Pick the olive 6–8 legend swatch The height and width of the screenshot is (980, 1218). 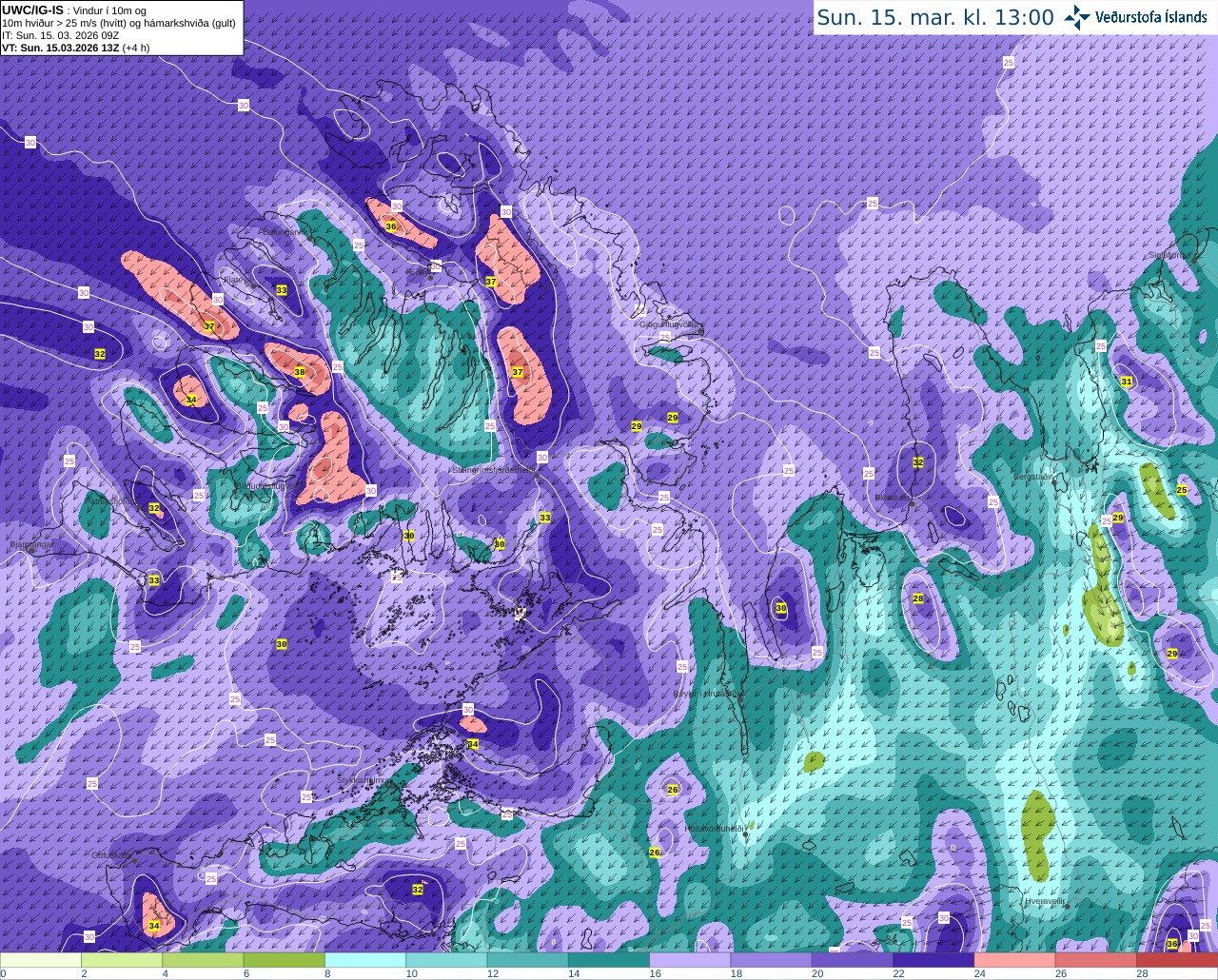point(285,960)
